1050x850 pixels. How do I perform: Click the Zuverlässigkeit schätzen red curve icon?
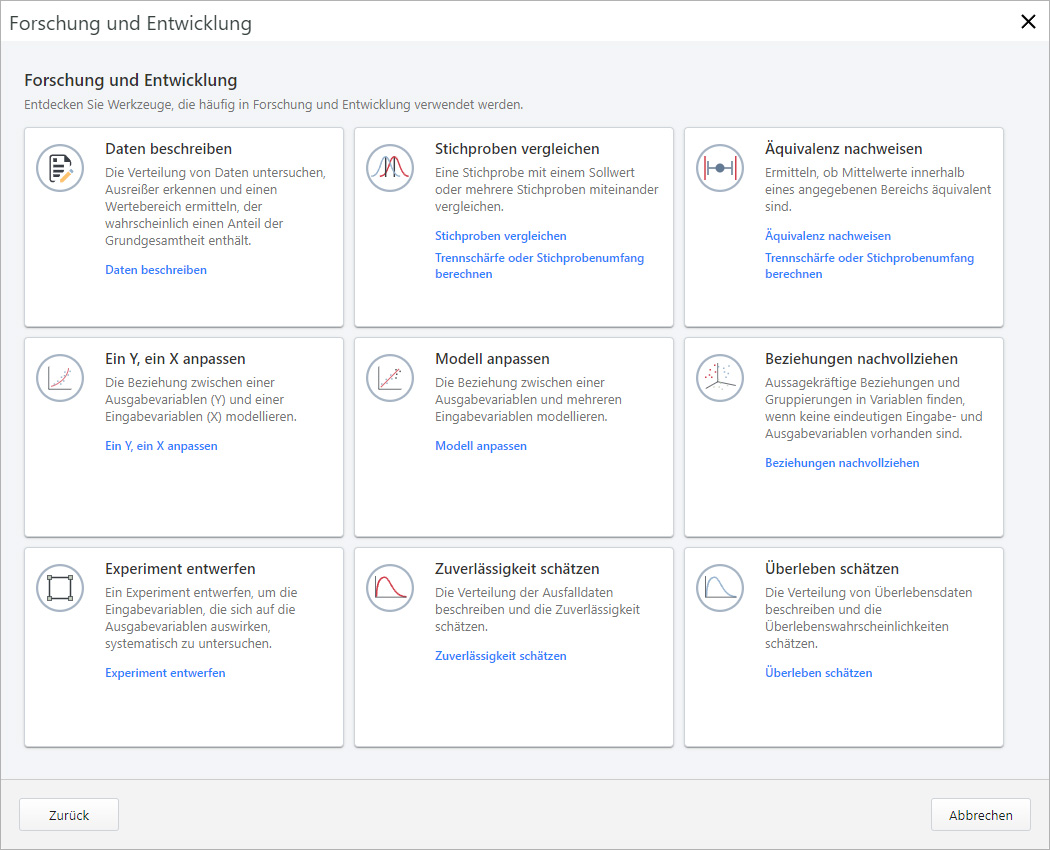coord(390,588)
